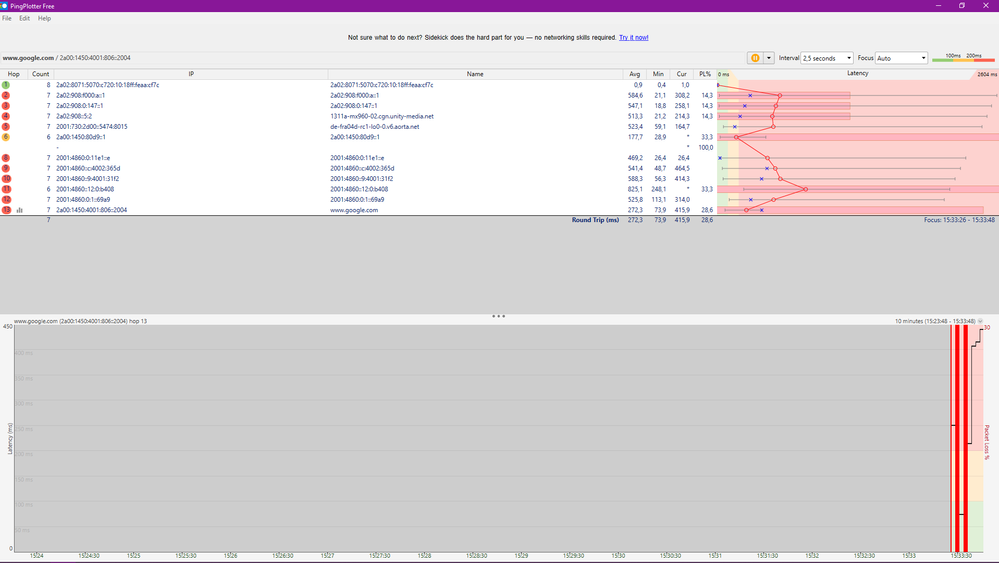The width and height of the screenshot is (999, 563).
Task: Click the timeline title 'www.google.com ... hop 13'
Action: coord(80,321)
